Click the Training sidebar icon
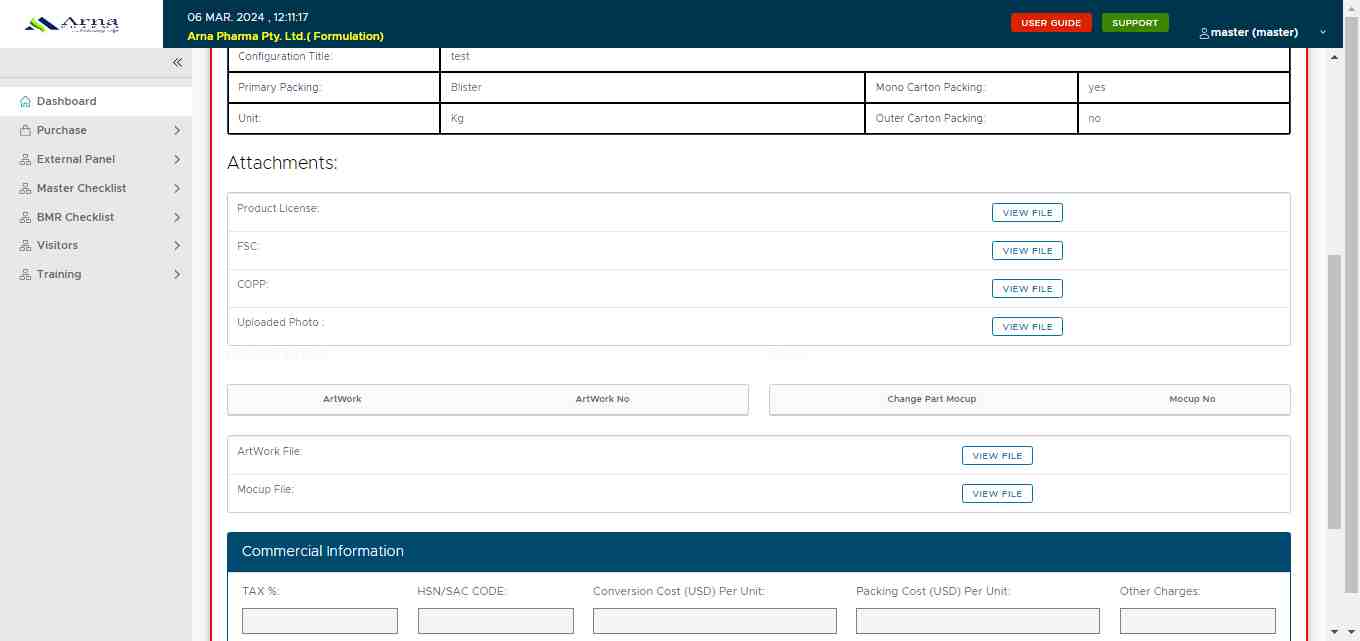Viewport: 1360px width, 641px height. tap(25, 275)
